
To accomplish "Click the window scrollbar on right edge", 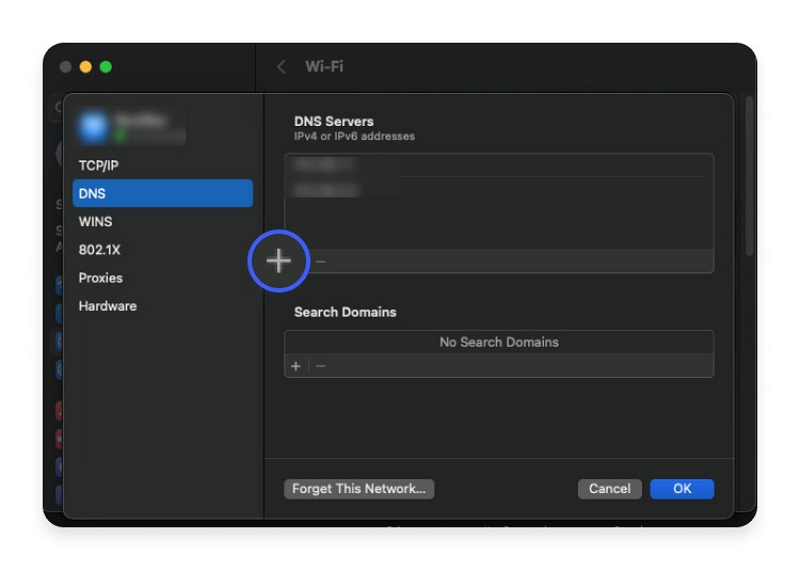I will (749, 176).
